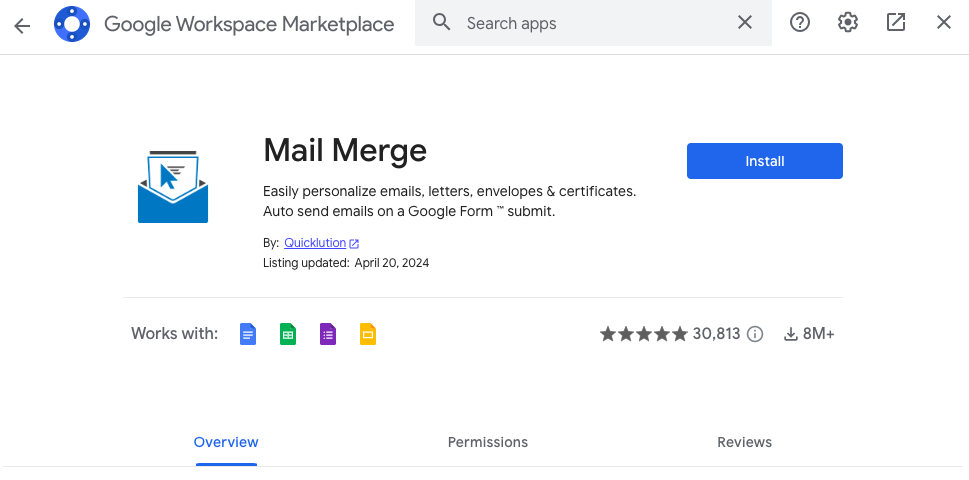Switch to the Reviews tab
The width and height of the screenshot is (969, 480).
coord(744,442)
